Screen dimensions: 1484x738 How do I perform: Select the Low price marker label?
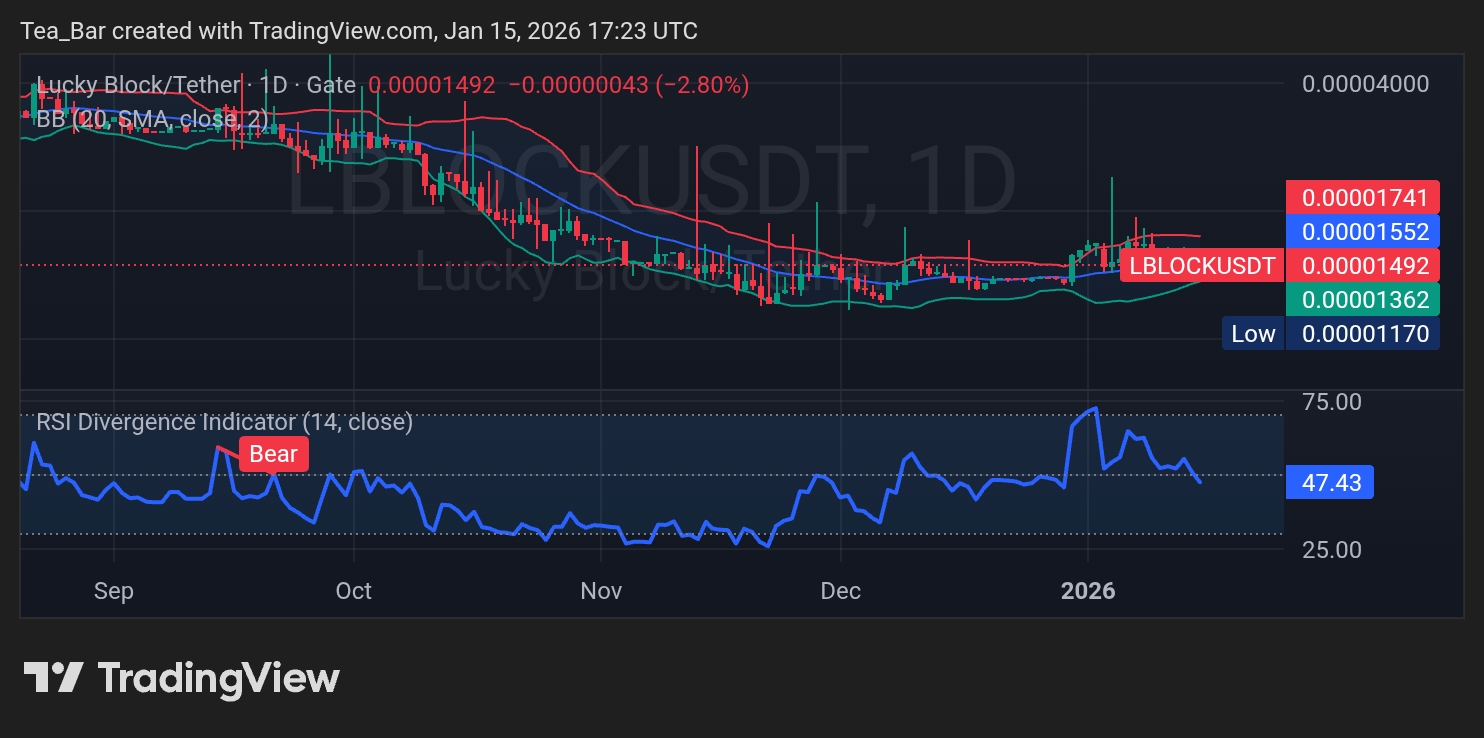(x=1253, y=333)
